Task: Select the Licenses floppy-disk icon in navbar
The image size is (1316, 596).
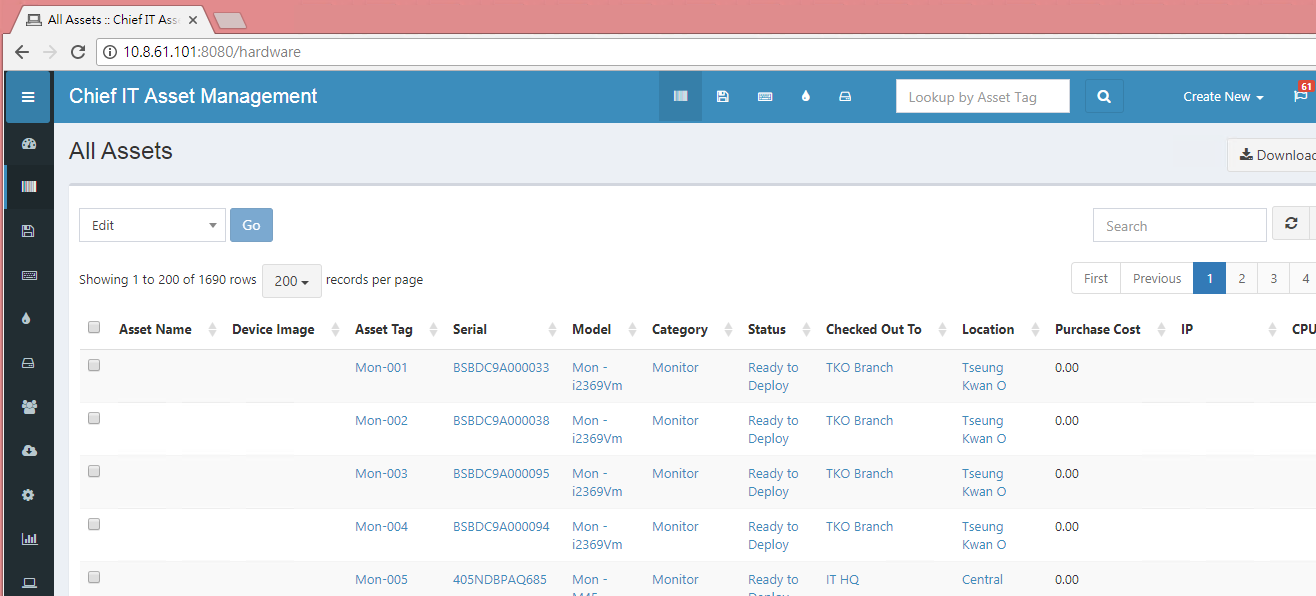Action: coord(723,96)
